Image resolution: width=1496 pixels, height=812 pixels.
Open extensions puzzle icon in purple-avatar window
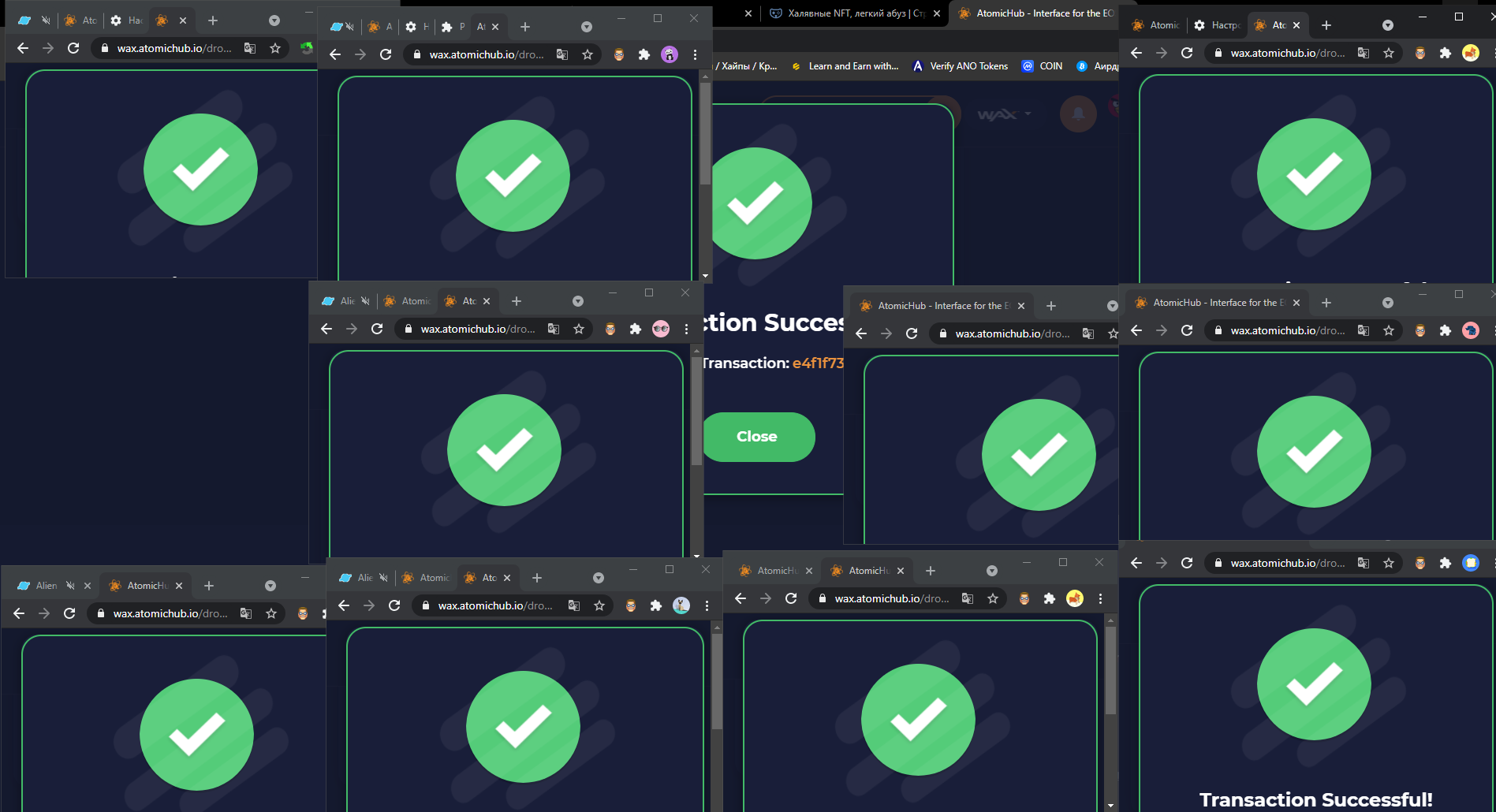644,54
